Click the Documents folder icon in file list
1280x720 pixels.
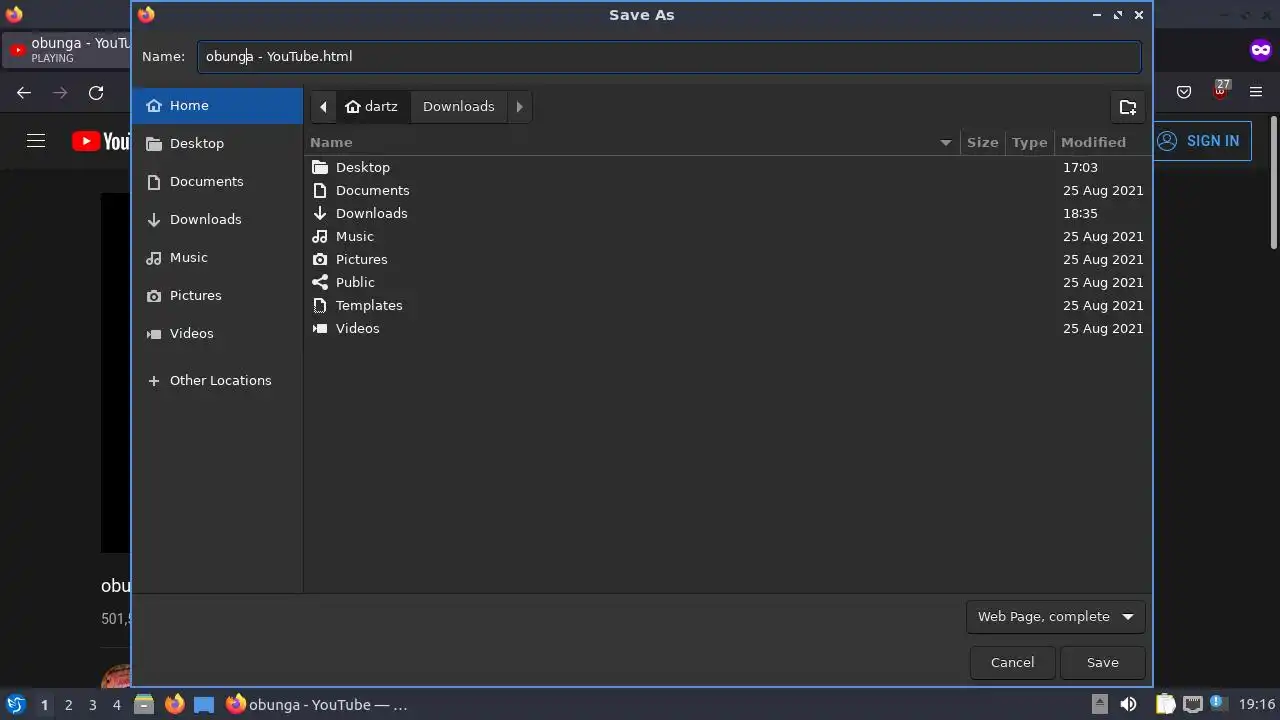pyautogui.click(x=320, y=190)
